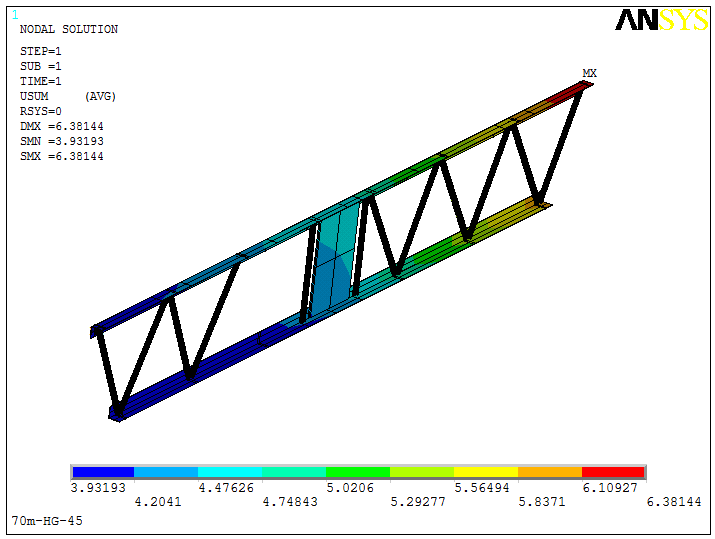Click the legend value 3.93193
Image resolution: width=715 pixels, height=539 pixels.
[98, 488]
